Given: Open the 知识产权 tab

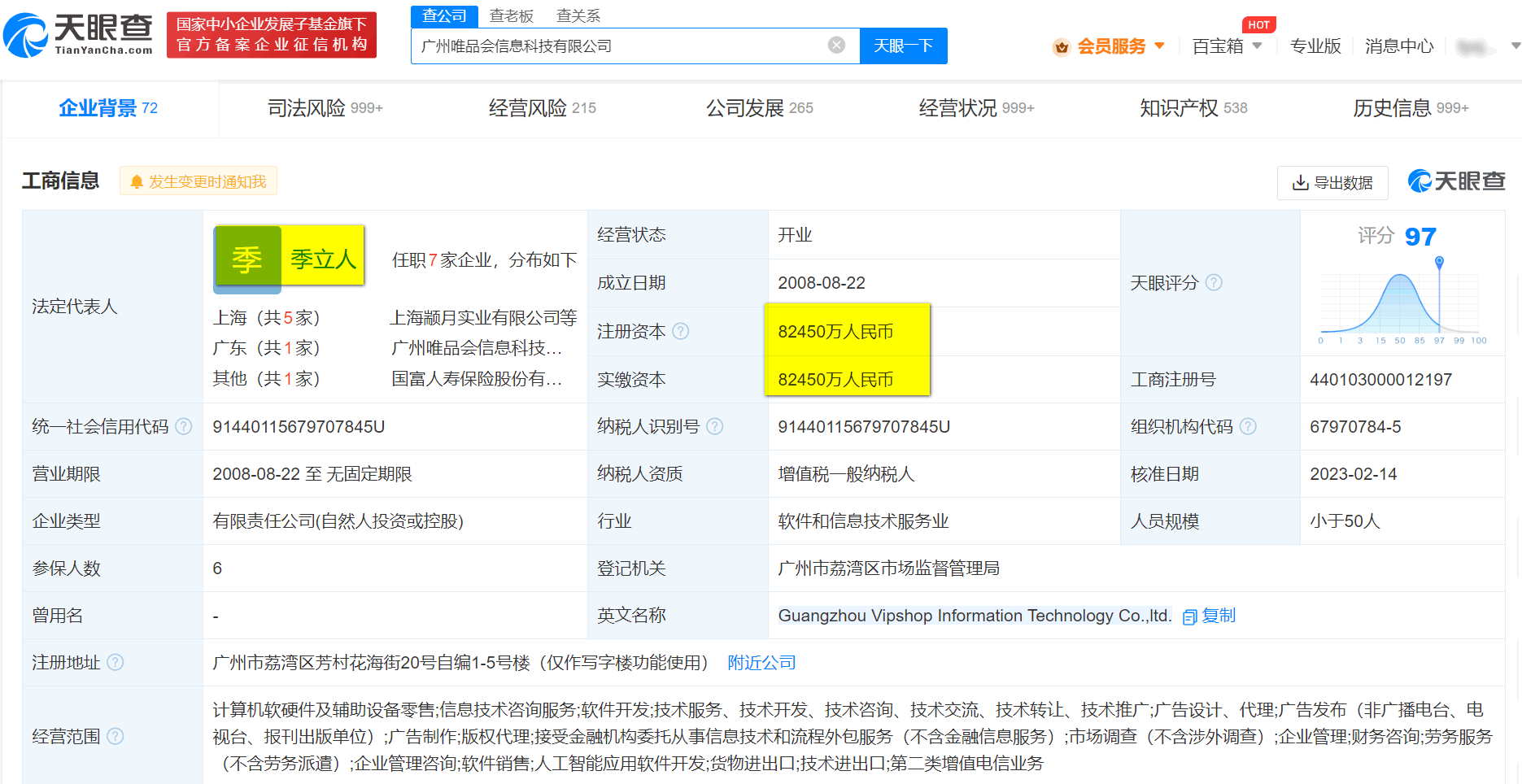Looking at the screenshot, I should [x=1193, y=107].
